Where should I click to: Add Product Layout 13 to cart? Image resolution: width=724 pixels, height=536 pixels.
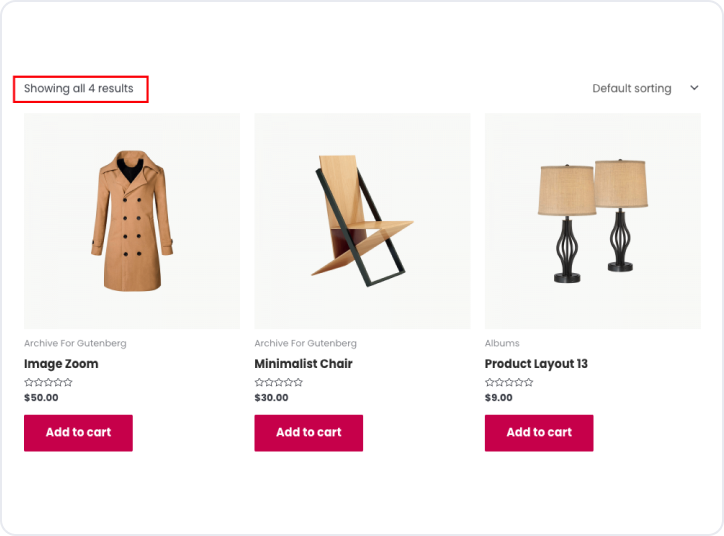click(x=539, y=433)
